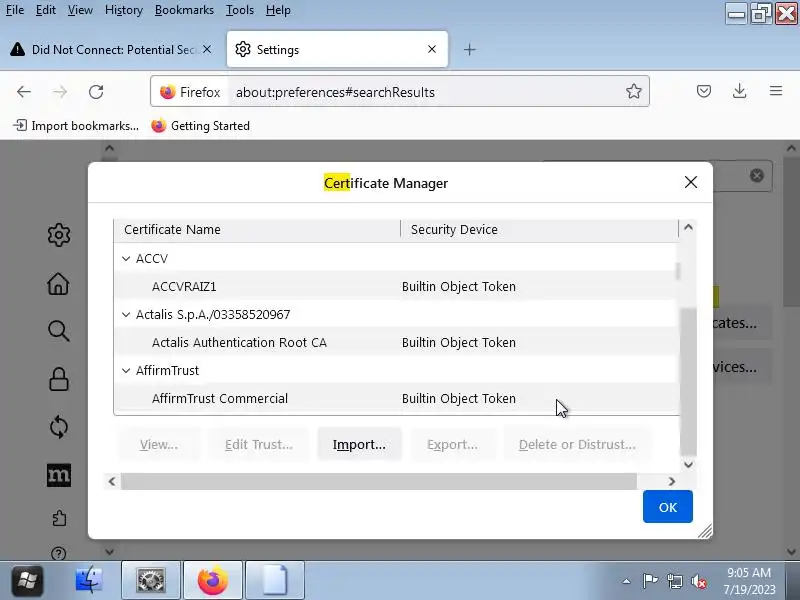This screenshot has height=600, width=800.
Task: Collapse the AffirmTrust group
Action: pyautogui.click(x=126, y=371)
